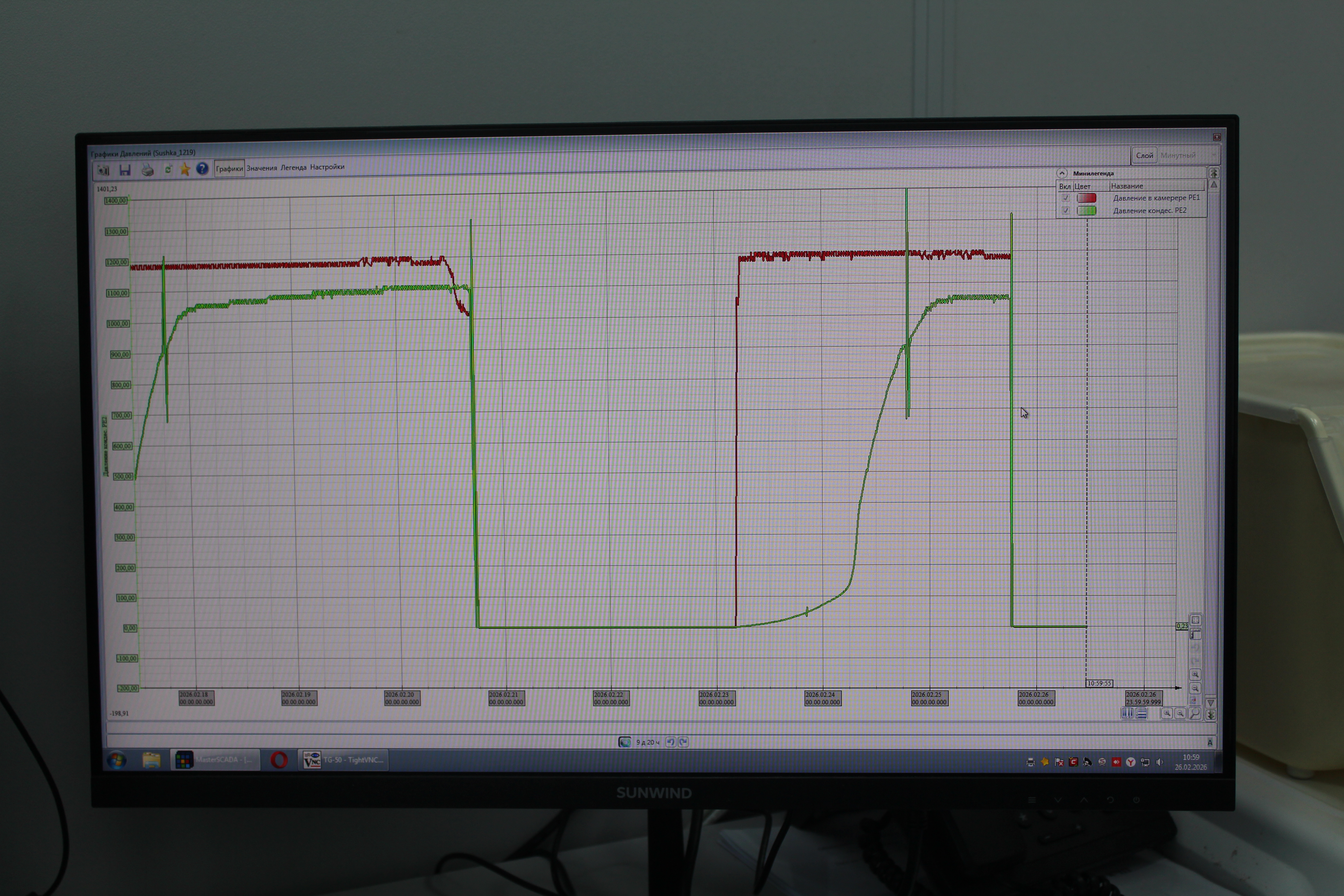Image resolution: width=1344 pixels, height=896 pixels.
Task: Click the scrollbar down triangle arrow
Action: click(x=1211, y=703)
